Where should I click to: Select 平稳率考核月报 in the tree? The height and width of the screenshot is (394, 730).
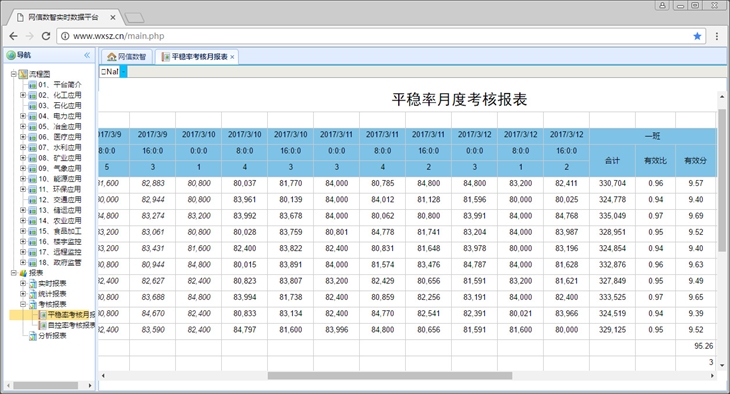coord(71,315)
